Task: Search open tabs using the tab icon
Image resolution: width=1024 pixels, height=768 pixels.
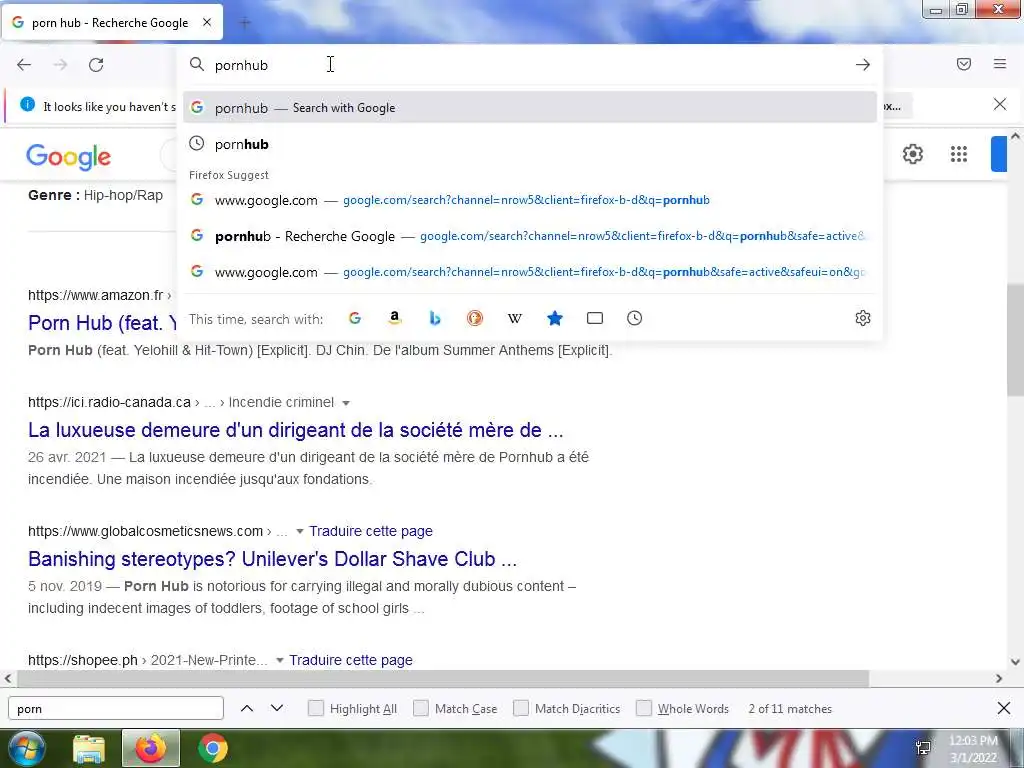Action: [x=595, y=318]
